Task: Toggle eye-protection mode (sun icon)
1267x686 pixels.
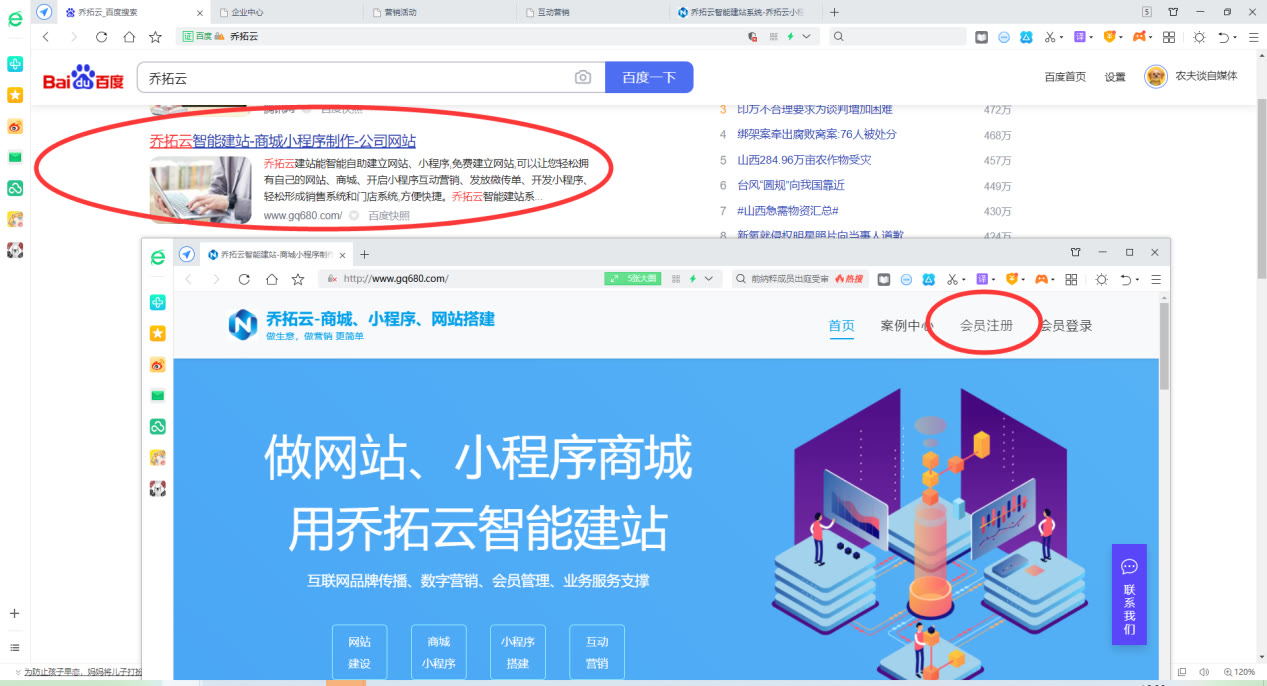Action: click(1198, 35)
